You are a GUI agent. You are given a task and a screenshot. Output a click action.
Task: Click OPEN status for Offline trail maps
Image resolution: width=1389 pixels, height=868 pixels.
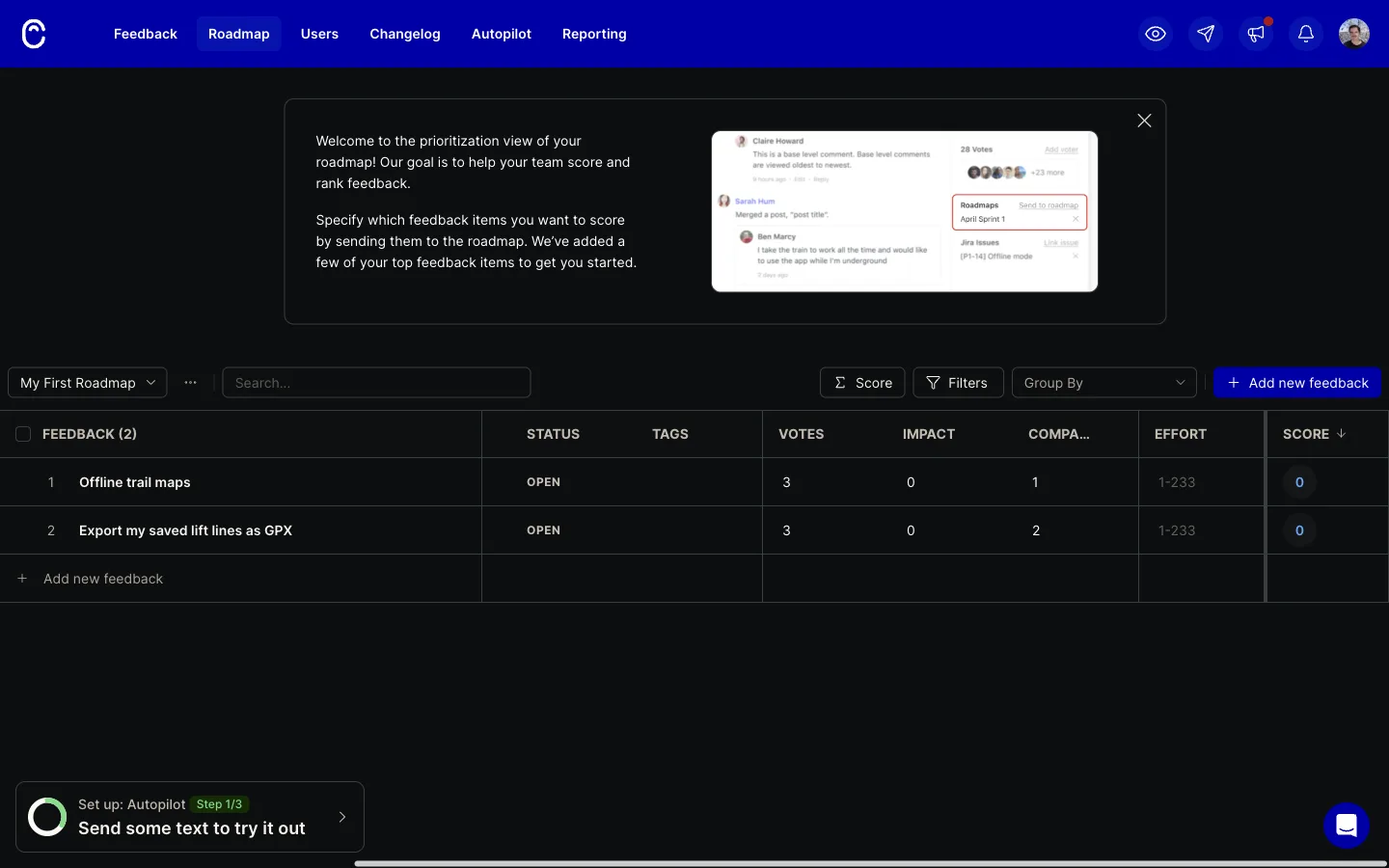tap(543, 482)
